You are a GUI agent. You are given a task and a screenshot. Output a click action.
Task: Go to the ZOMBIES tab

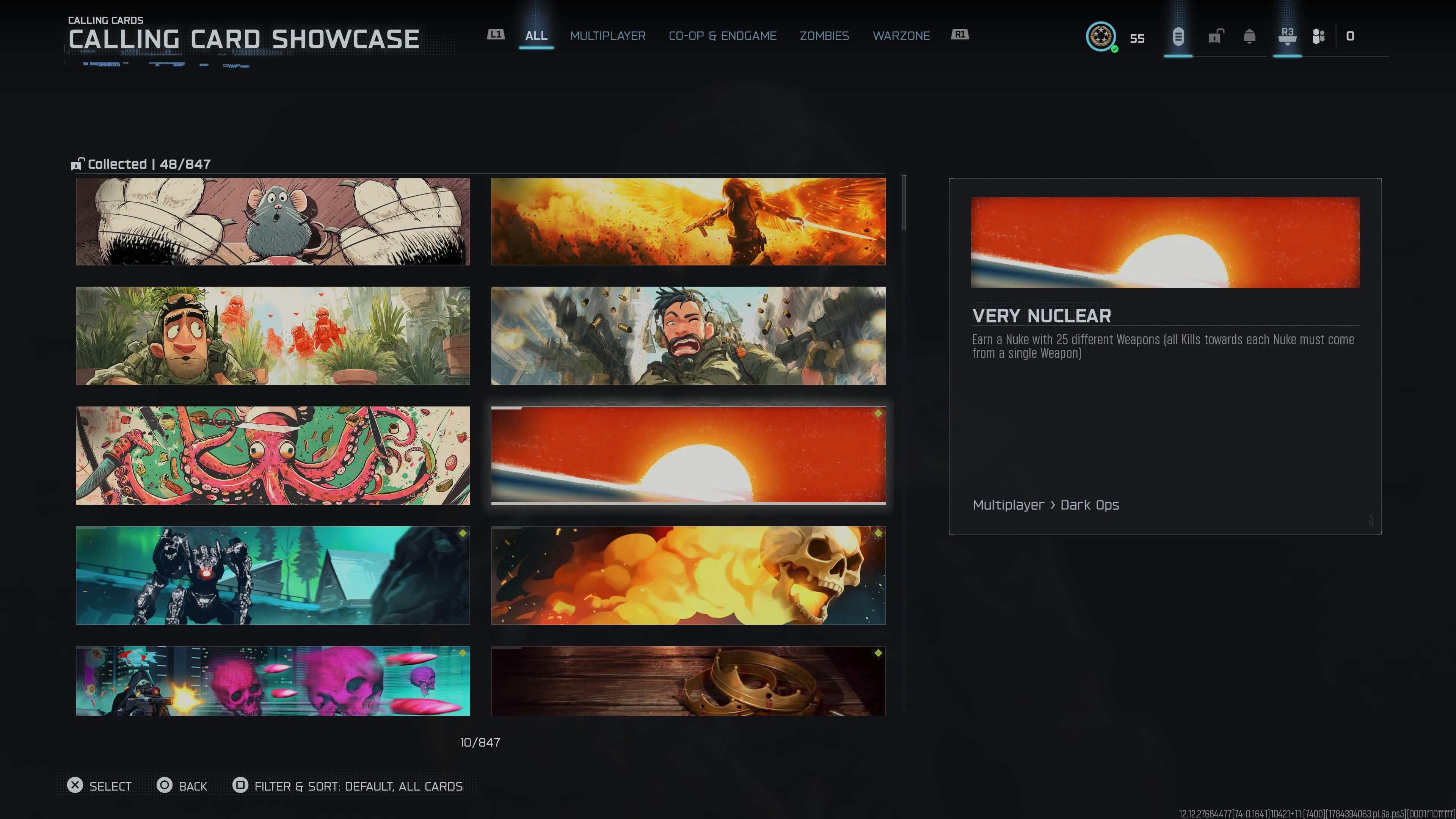[x=824, y=36]
